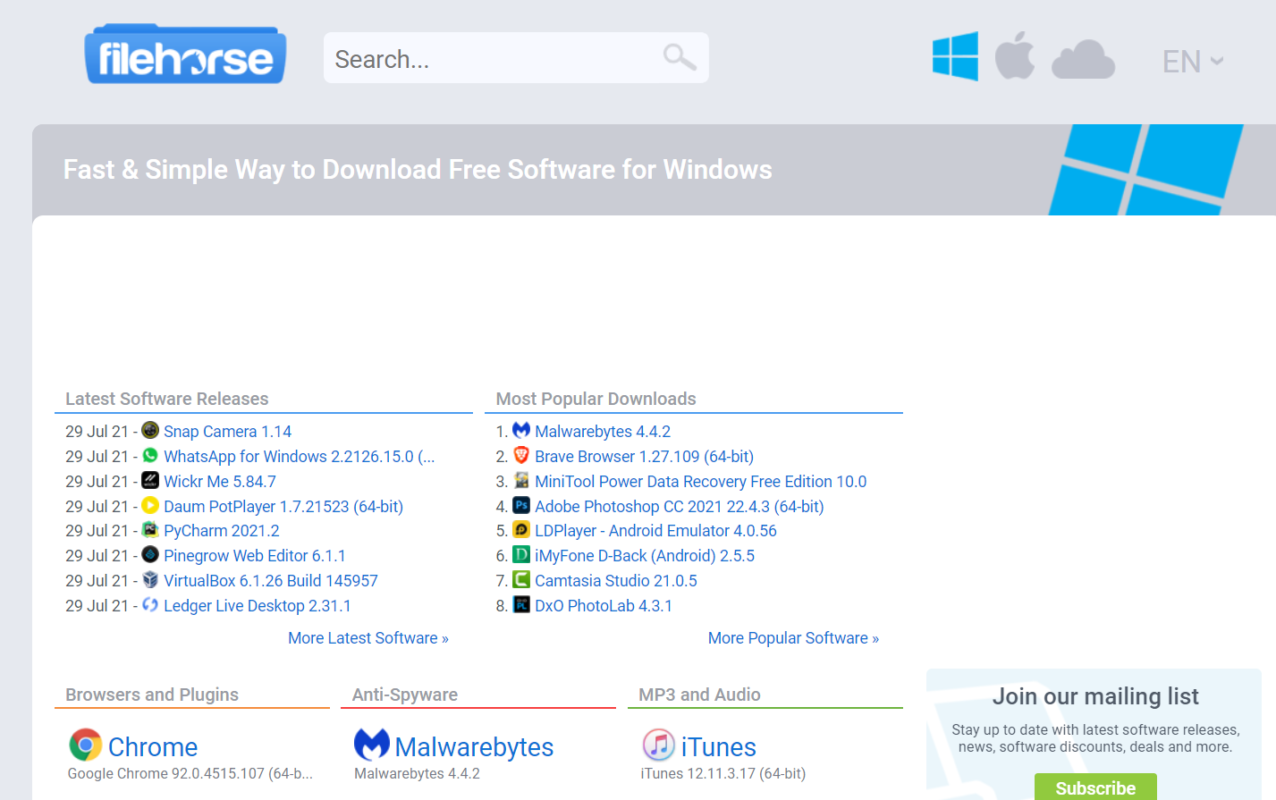This screenshot has height=800, width=1276.
Task: Open VirtualBox 6.1.26 Build 145957 link
Action: [270, 581]
